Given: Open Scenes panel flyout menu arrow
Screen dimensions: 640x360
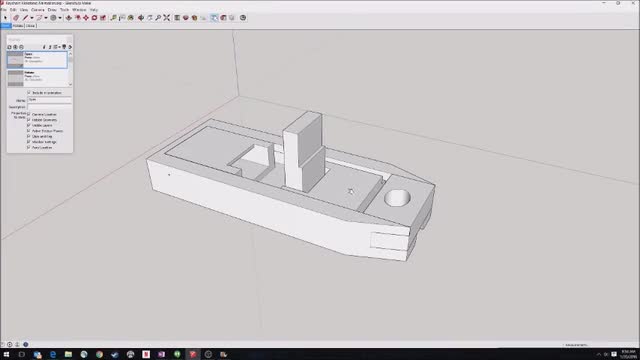Looking at the screenshot, I should pyautogui.click(x=70, y=47).
